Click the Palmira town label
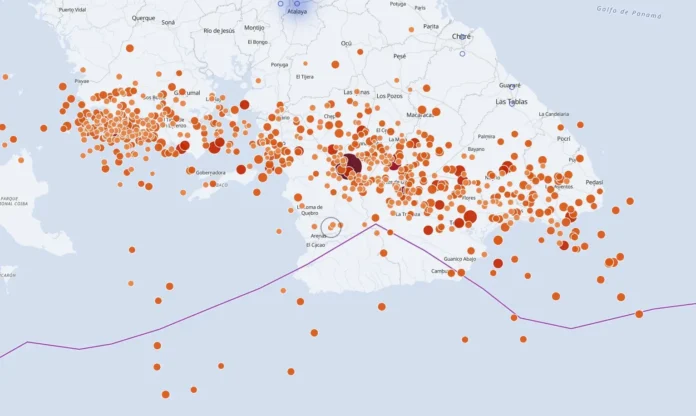 pyautogui.click(x=486, y=137)
